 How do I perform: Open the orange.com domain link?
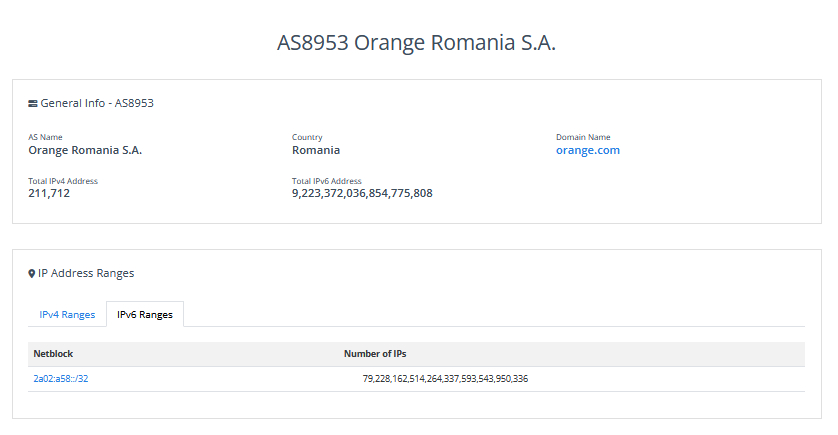pyautogui.click(x=587, y=150)
